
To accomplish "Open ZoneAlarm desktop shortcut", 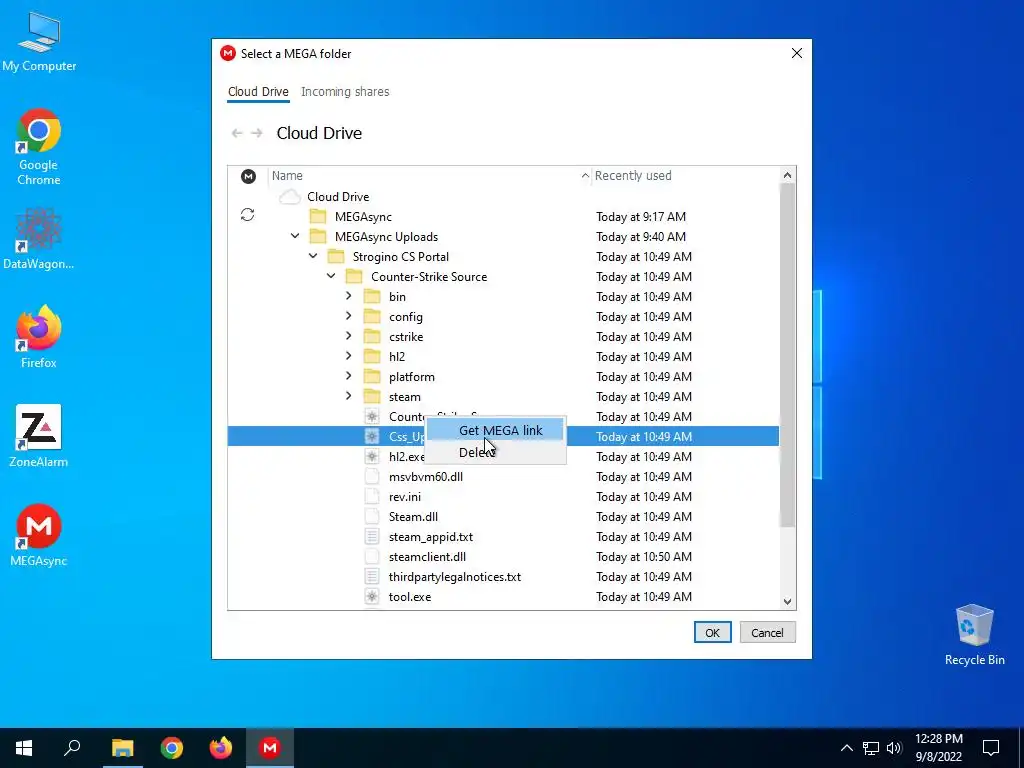I will click(39, 436).
